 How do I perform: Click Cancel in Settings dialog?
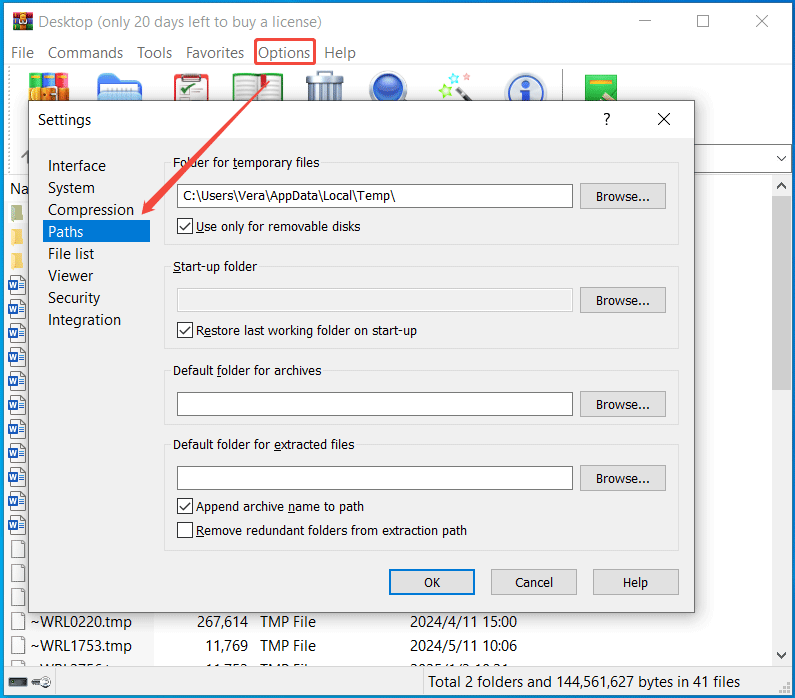534,582
